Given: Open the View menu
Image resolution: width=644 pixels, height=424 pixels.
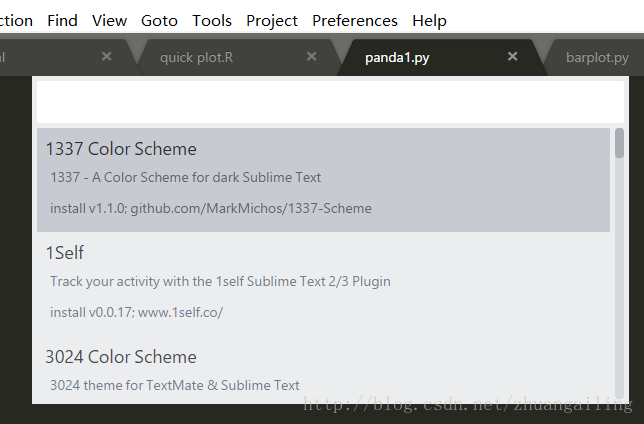Looking at the screenshot, I should (109, 21).
